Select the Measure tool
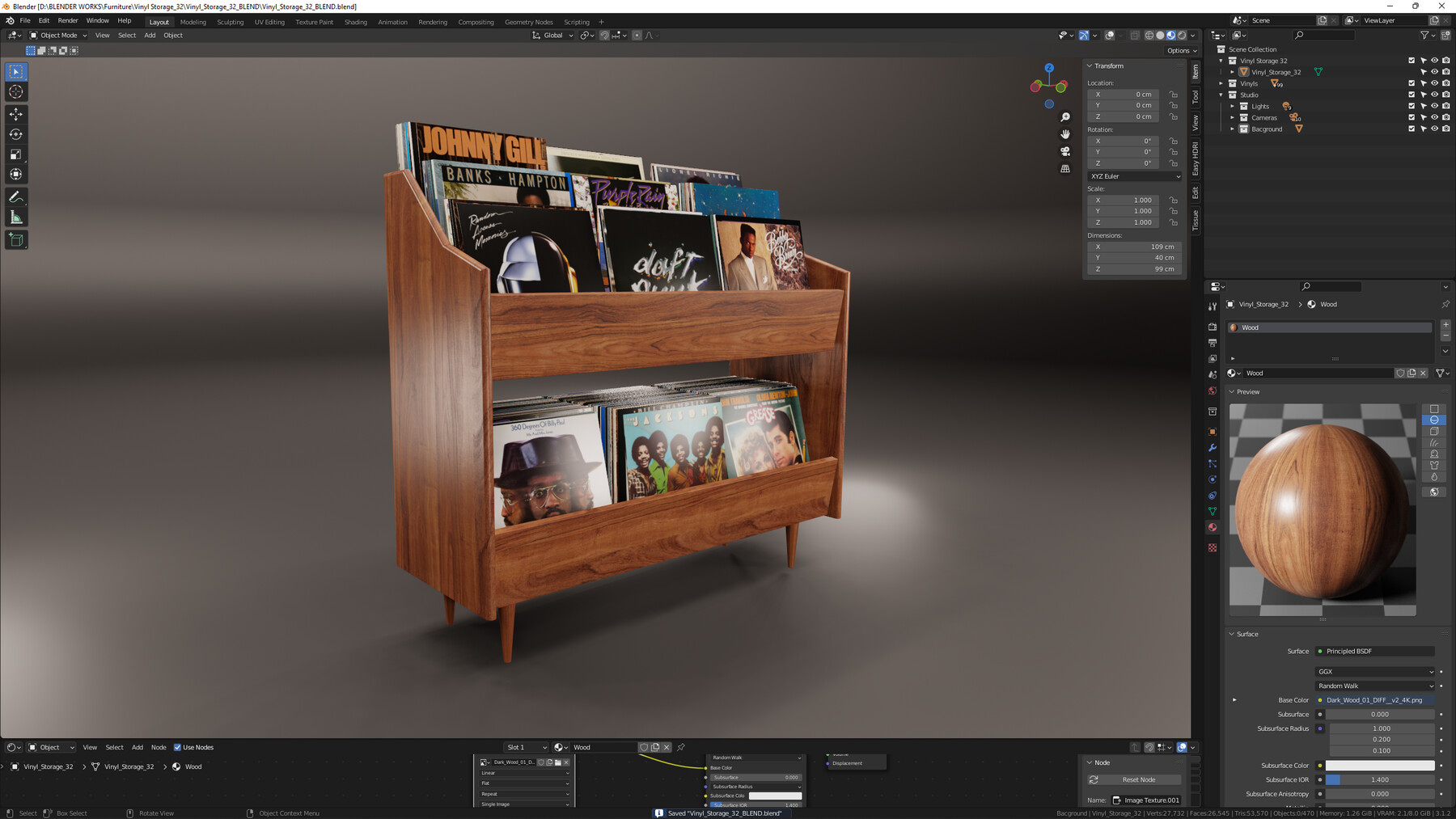The image size is (1456, 819). [x=15, y=216]
